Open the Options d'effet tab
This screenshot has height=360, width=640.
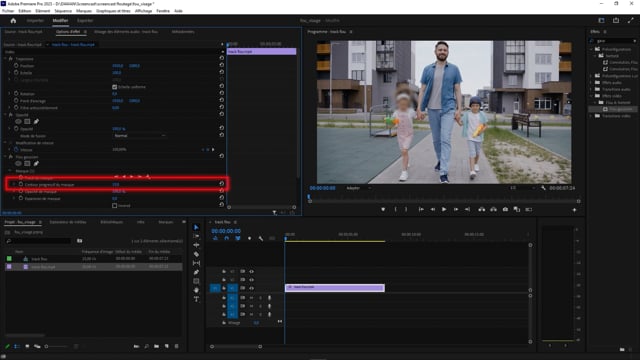[x=68, y=31]
